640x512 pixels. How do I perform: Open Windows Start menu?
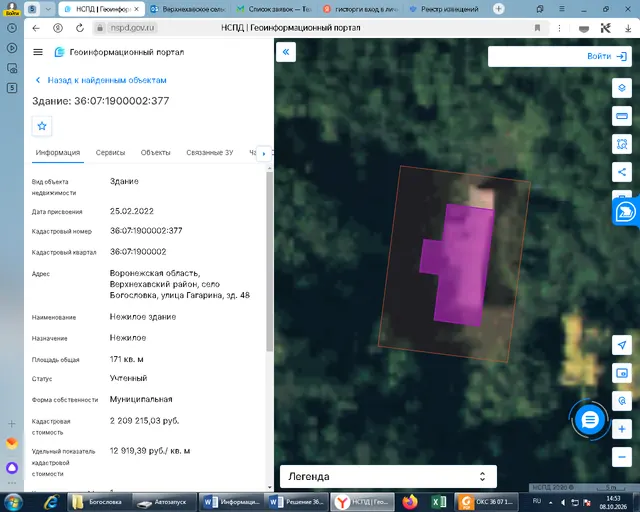pyautogui.click(x=13, y=502)
